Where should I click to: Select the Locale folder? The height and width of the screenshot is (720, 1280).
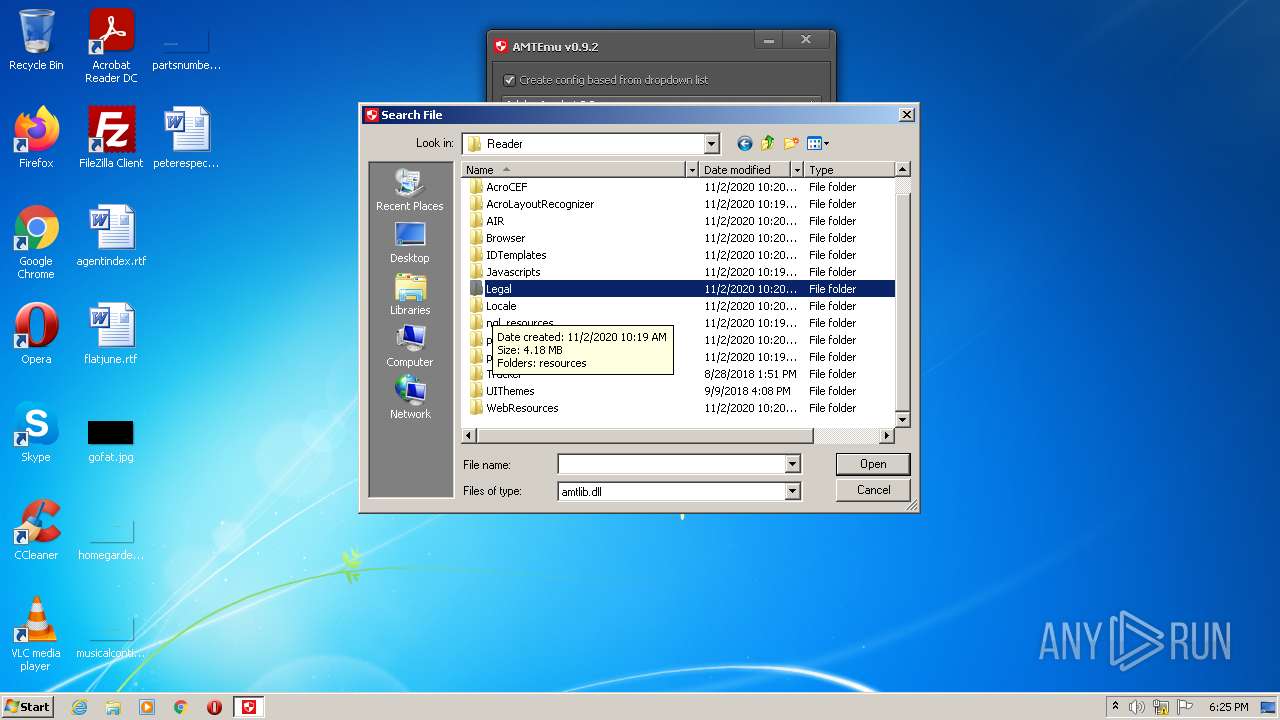click(x=501, y=306)
